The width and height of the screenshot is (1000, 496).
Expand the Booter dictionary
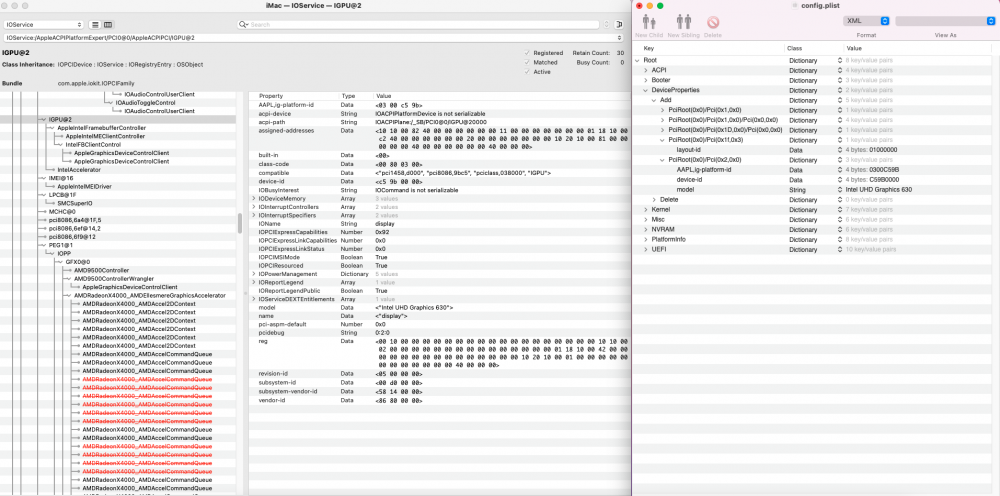(x=646, y=80)
